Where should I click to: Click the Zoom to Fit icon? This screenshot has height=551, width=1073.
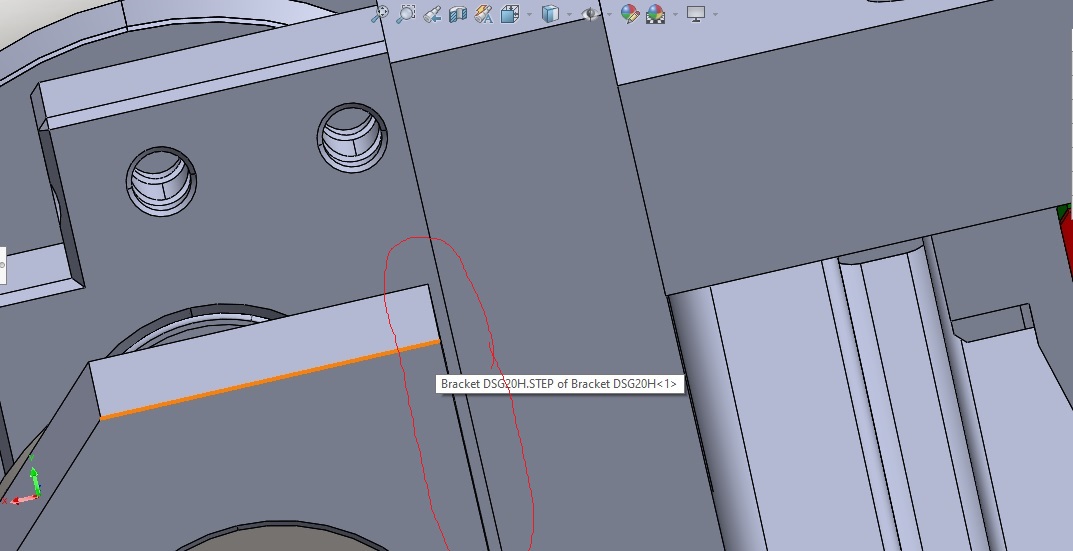tap(379, 14)
